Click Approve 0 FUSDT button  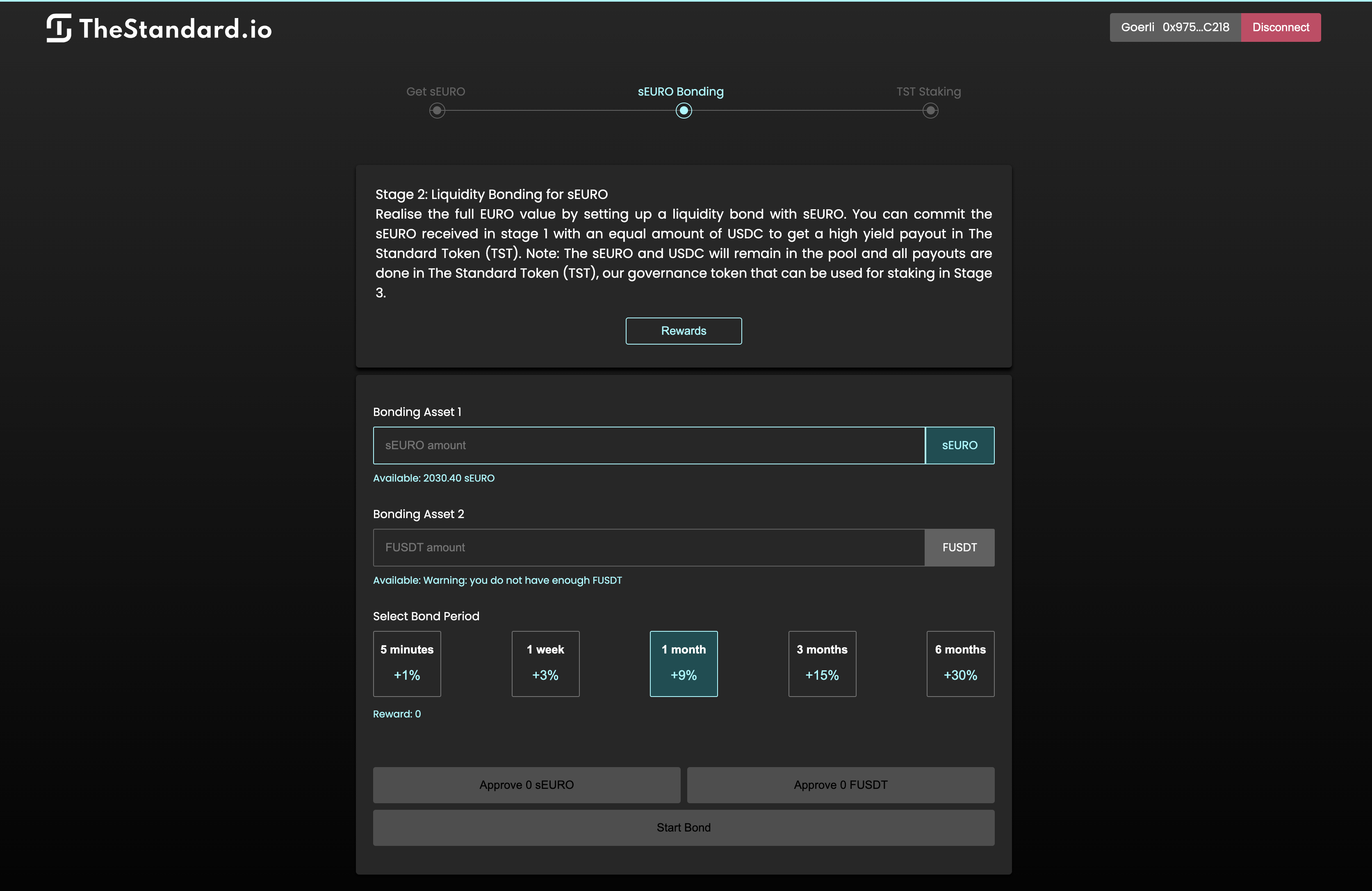click(x=841, y=785)
